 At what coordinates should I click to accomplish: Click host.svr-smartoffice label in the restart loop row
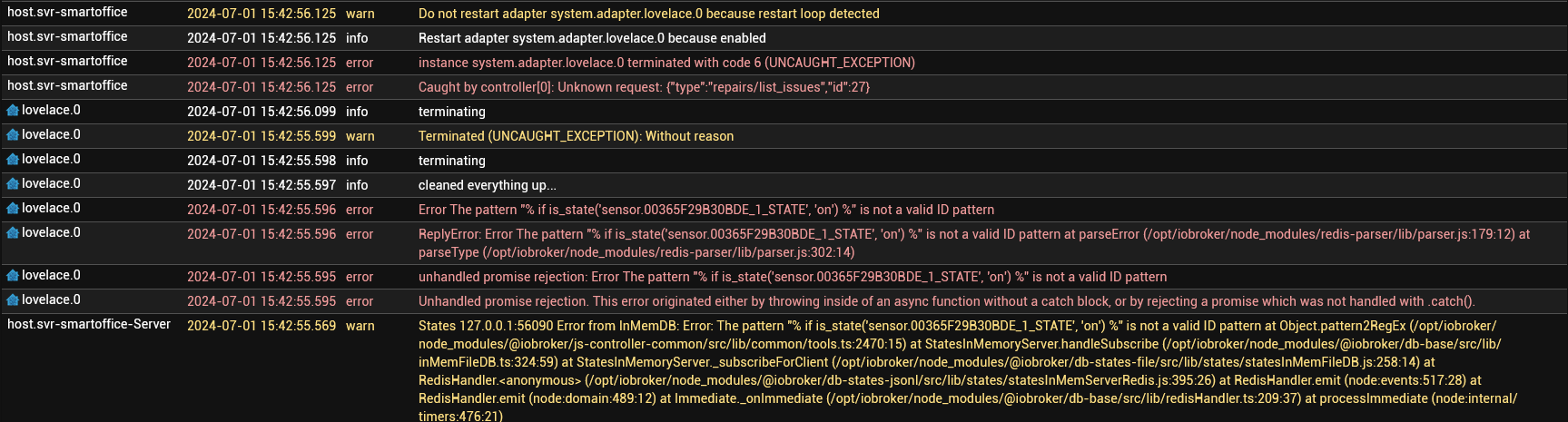67,13
